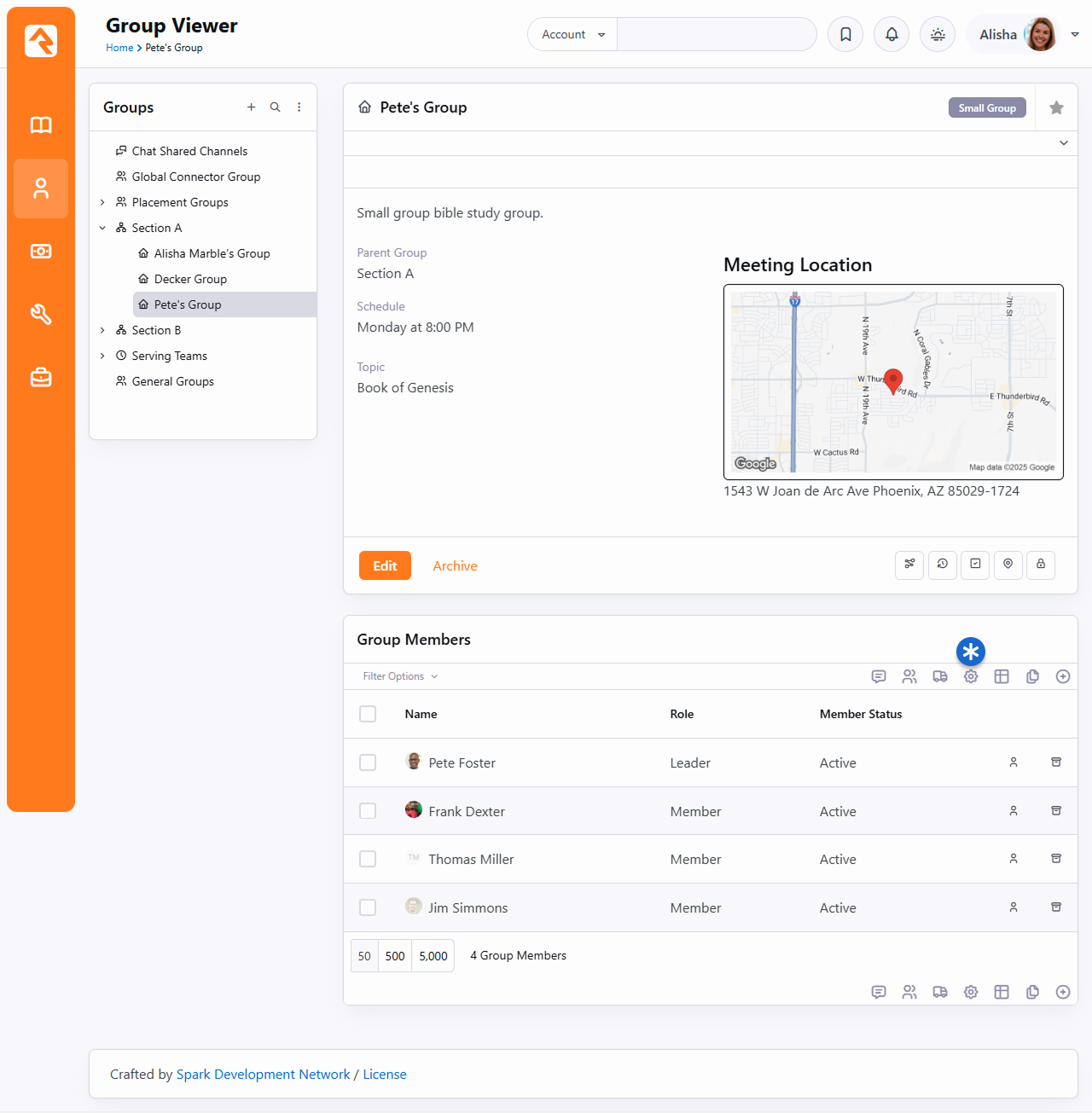This screenshot has height=1113, width=1092.
Task: Select Decker Group in the tree
Action: pos(190,279)
